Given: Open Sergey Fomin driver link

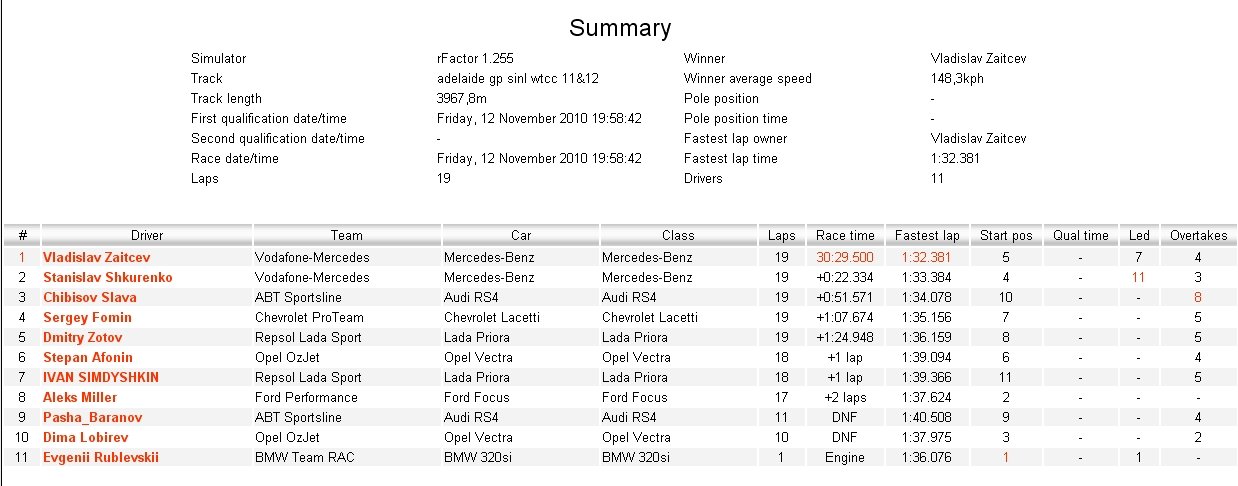Looking at the screenshot, I should [x=87, y=317].
